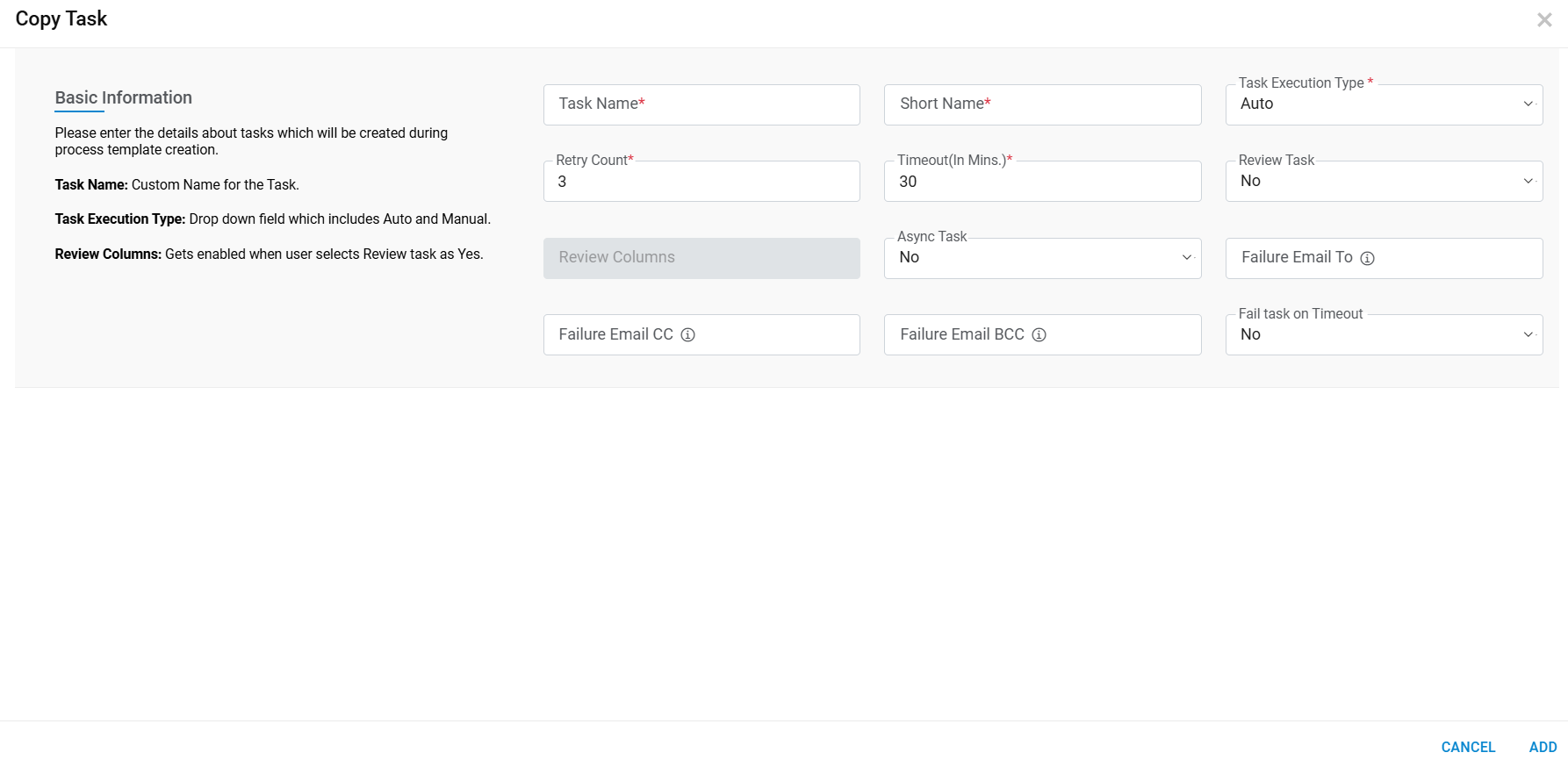Click the Failure Email CC info icon

pyautogui.click(x=688, y=334)
